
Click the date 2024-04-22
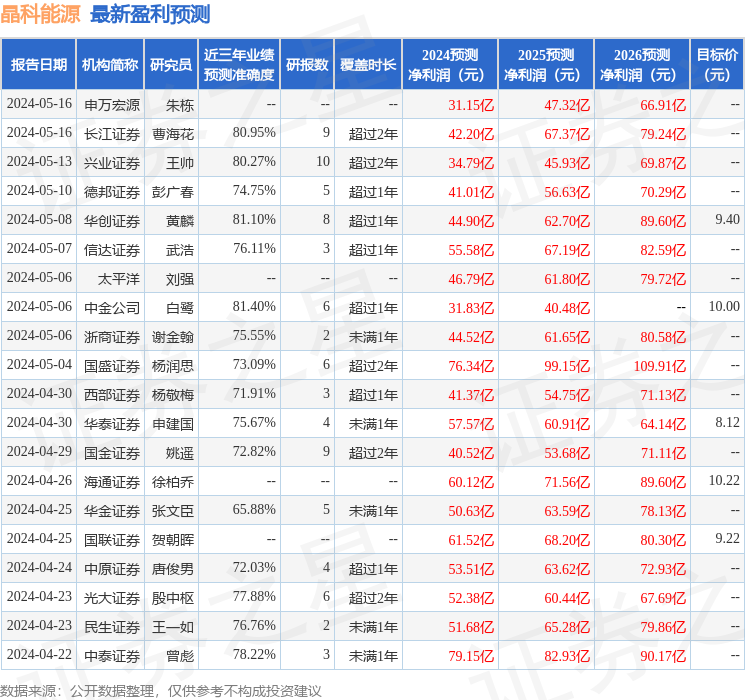point(39,654)
